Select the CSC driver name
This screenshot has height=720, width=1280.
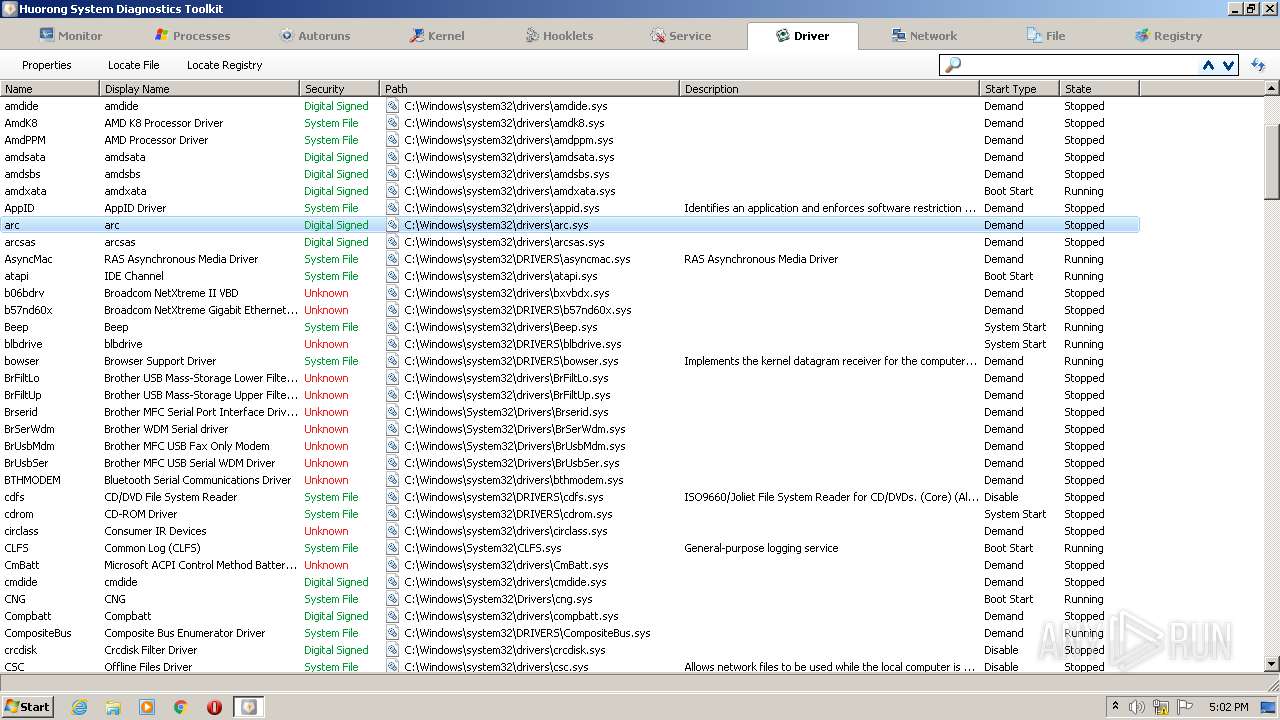click(x=15, y=667)
